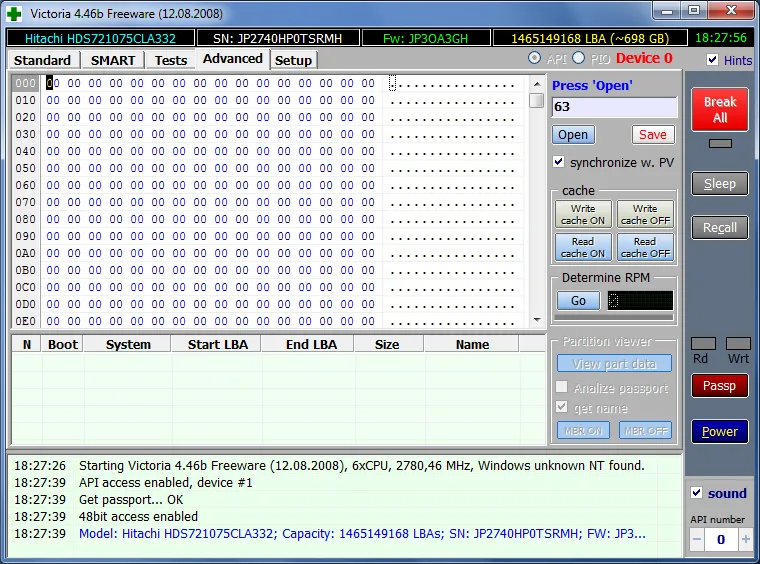Click the indicator below Break All

pos(720,143)
